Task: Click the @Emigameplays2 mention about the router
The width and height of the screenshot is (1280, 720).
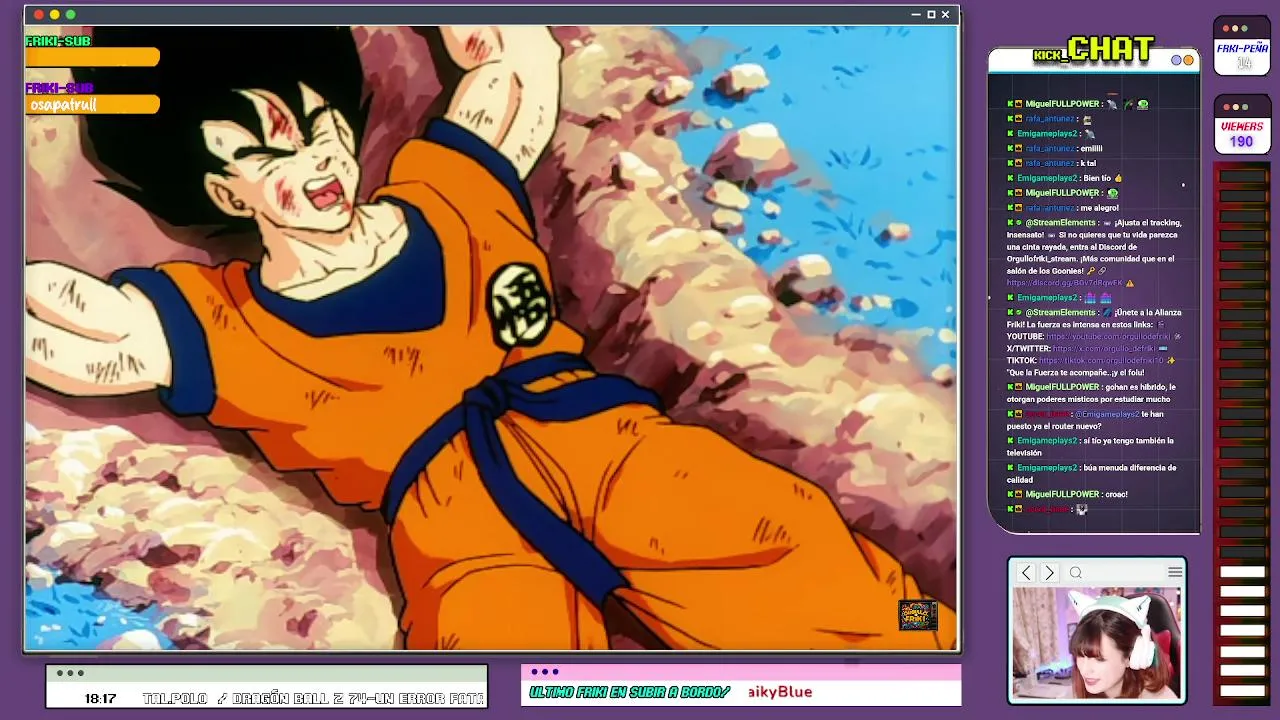Action: 1107,414
